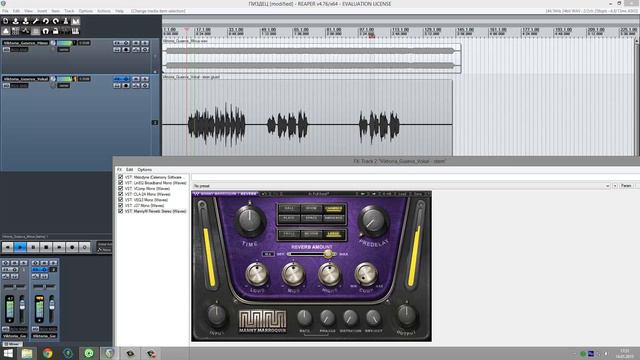Select the Hall reverb type button
Image resolution: width=640 pixels, height=360 pixels.
pos(289,209)
